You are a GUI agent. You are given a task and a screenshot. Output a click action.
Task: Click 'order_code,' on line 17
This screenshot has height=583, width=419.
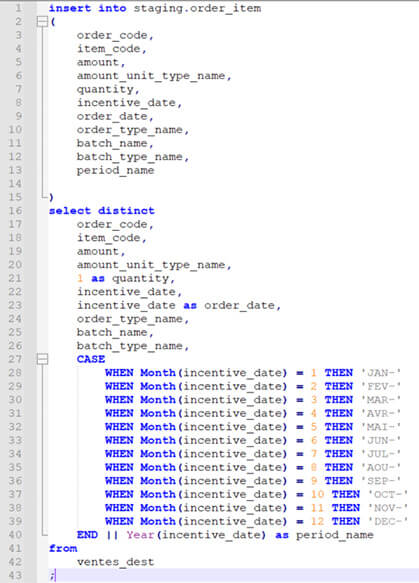(x=115, y=225)
